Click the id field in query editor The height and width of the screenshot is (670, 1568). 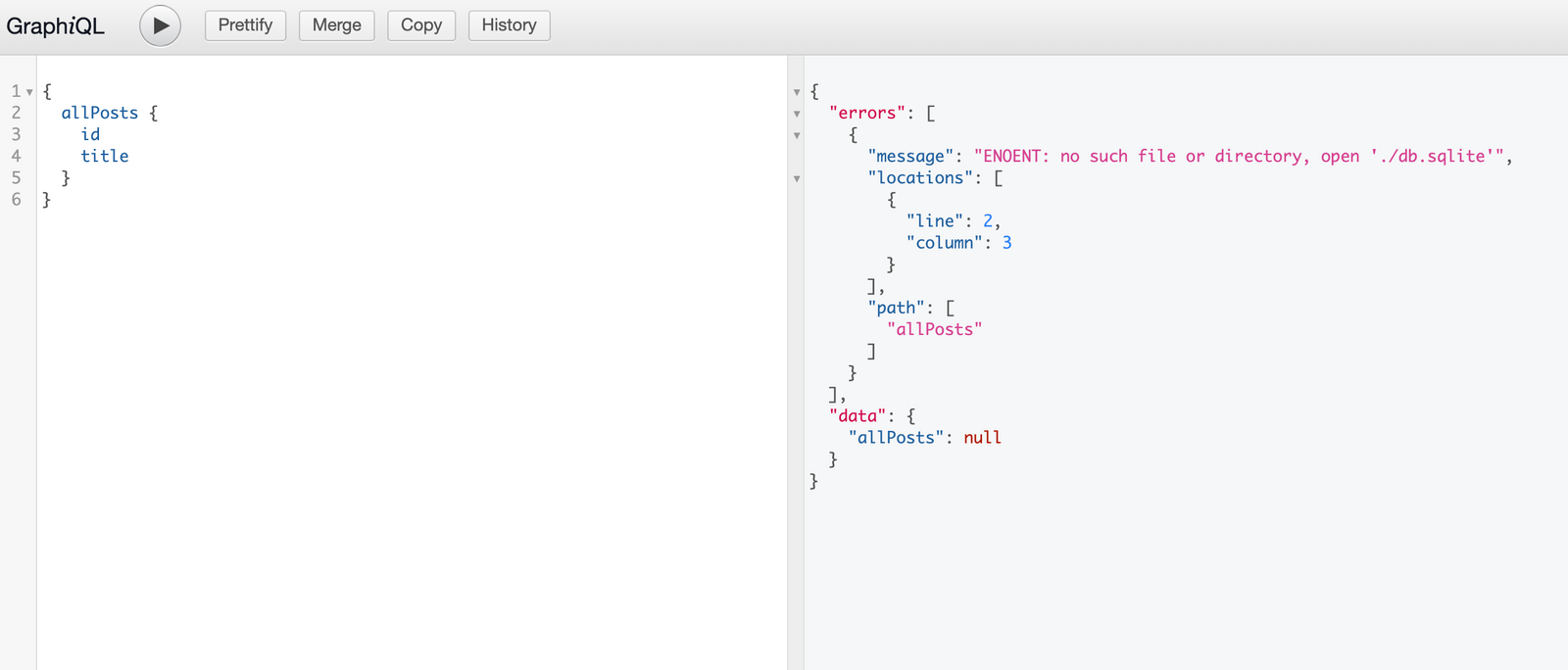90,134
